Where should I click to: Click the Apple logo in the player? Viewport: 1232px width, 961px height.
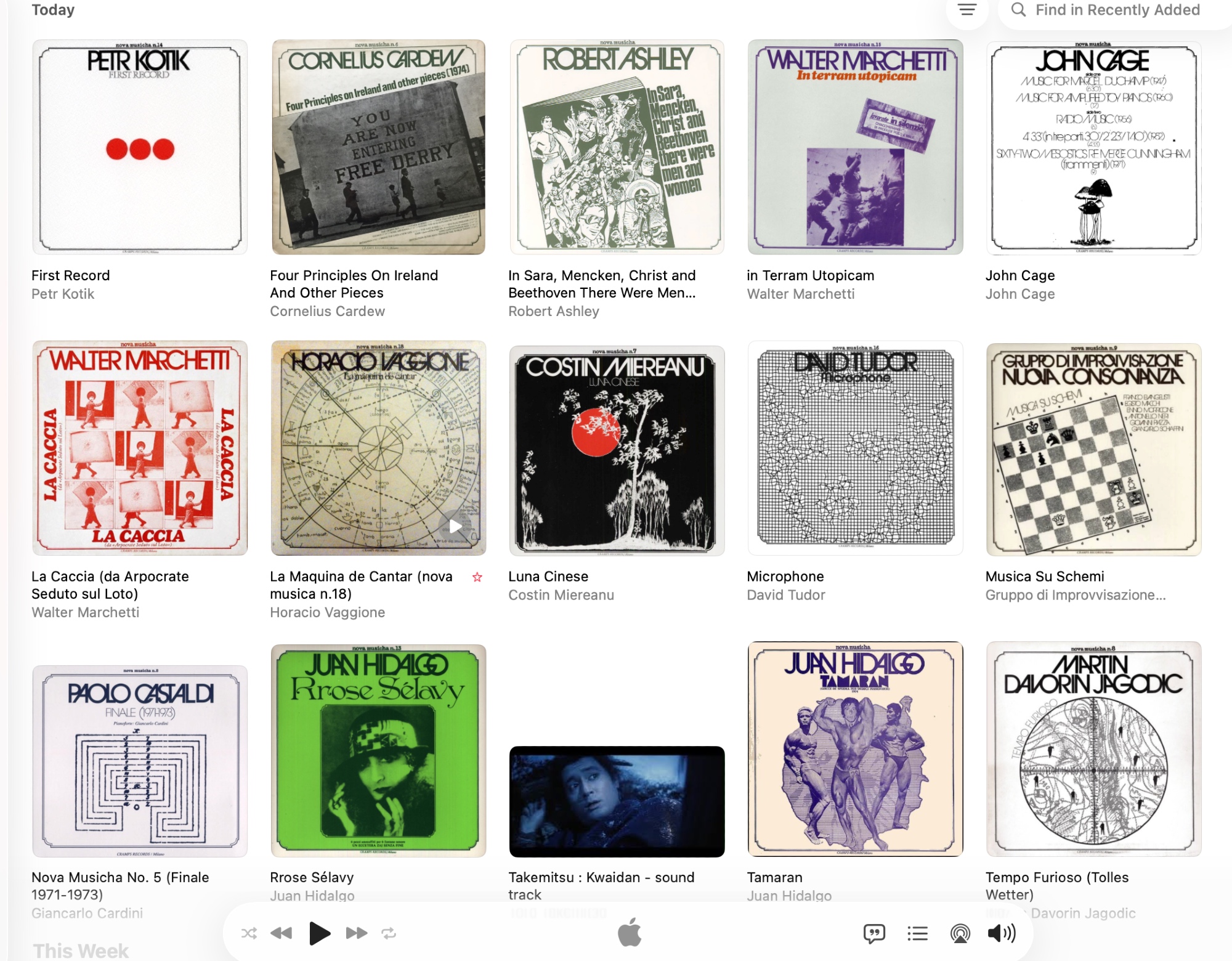tap(630, 931)
